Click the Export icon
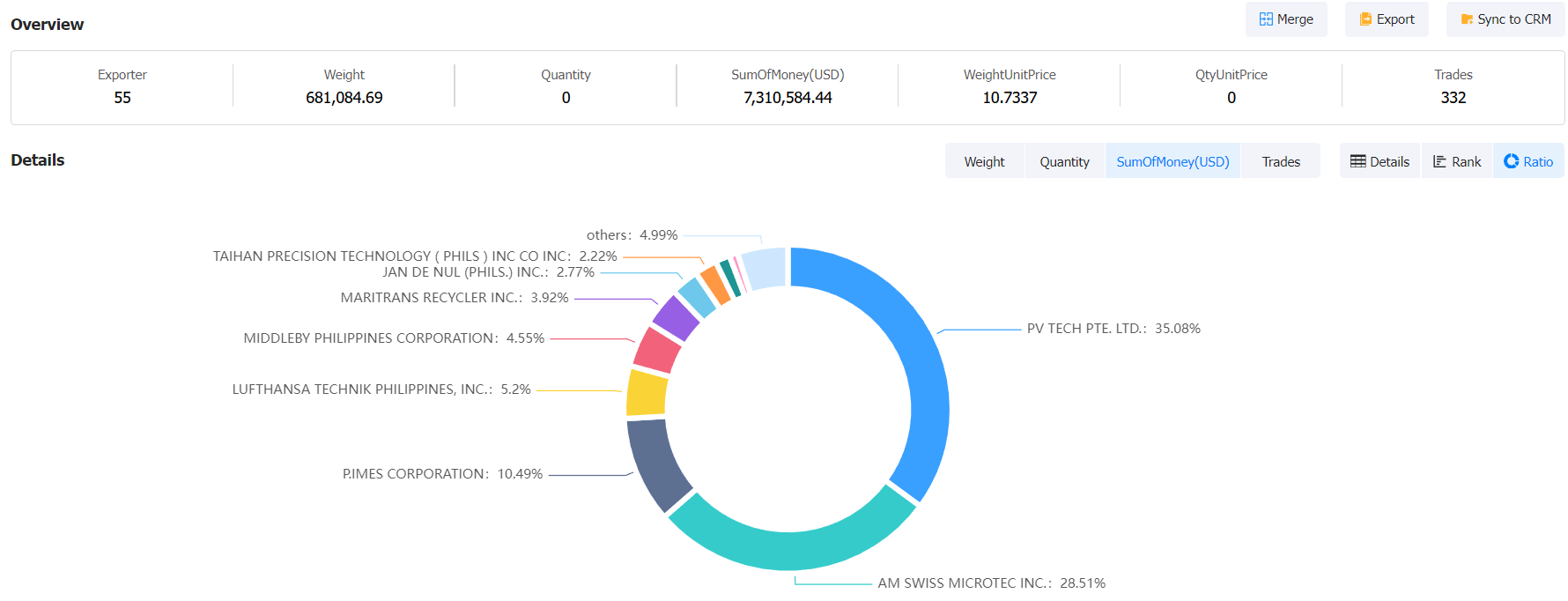 coord(1365,19)
